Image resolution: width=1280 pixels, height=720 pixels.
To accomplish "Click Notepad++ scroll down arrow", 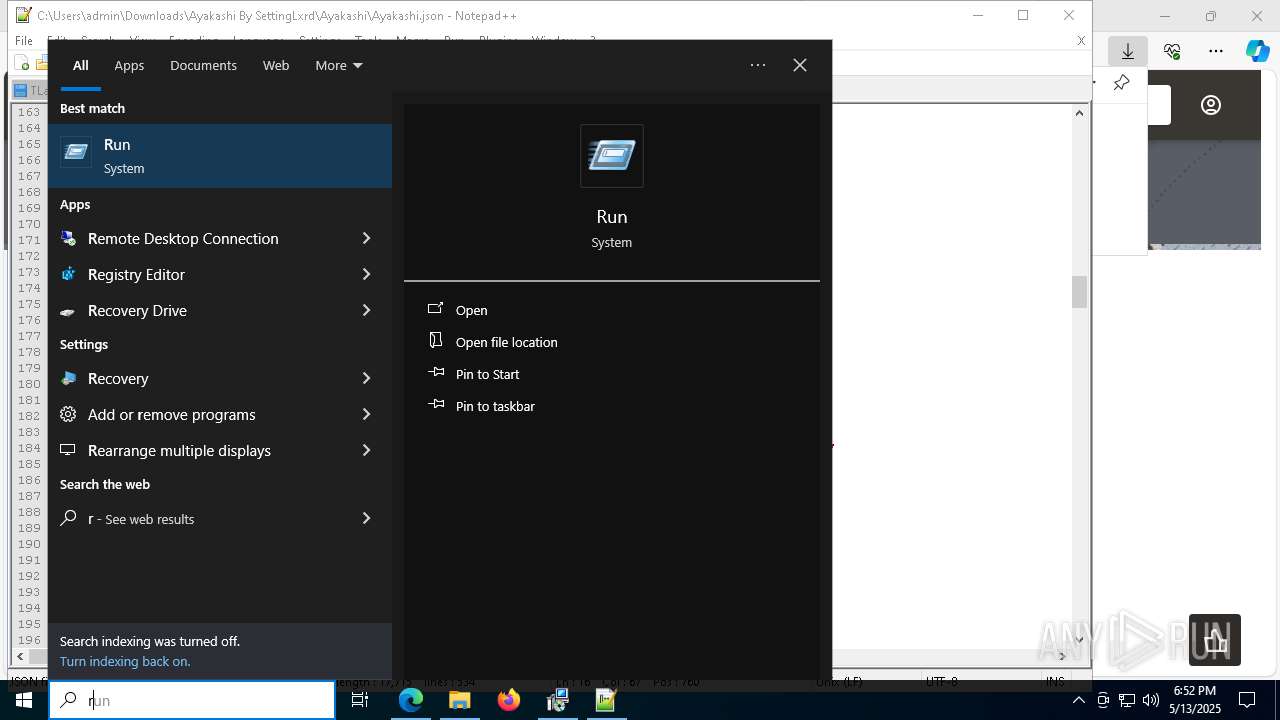I will pyautogui.click(x=1079, y=640).
